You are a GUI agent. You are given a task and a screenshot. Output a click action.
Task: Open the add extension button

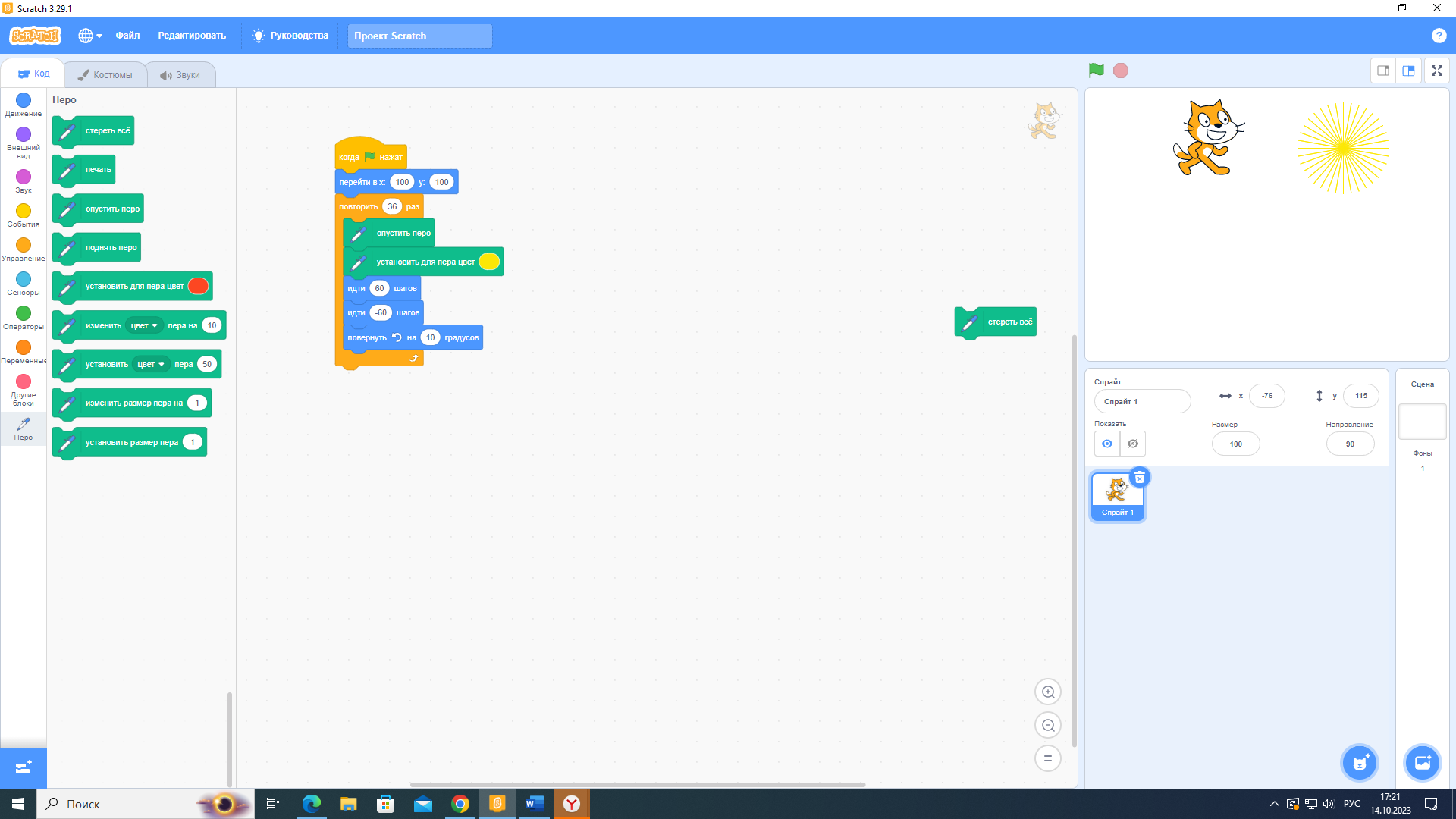coord(23,767)
